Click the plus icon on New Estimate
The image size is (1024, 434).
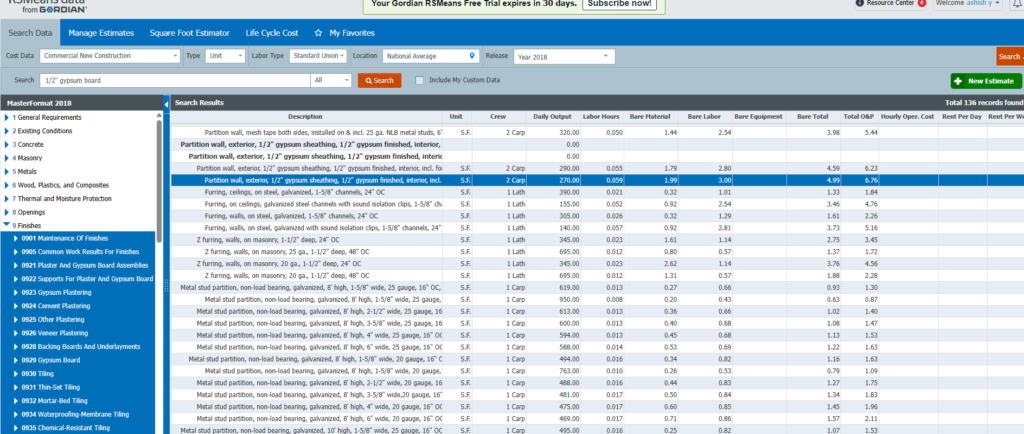(958, 81)
